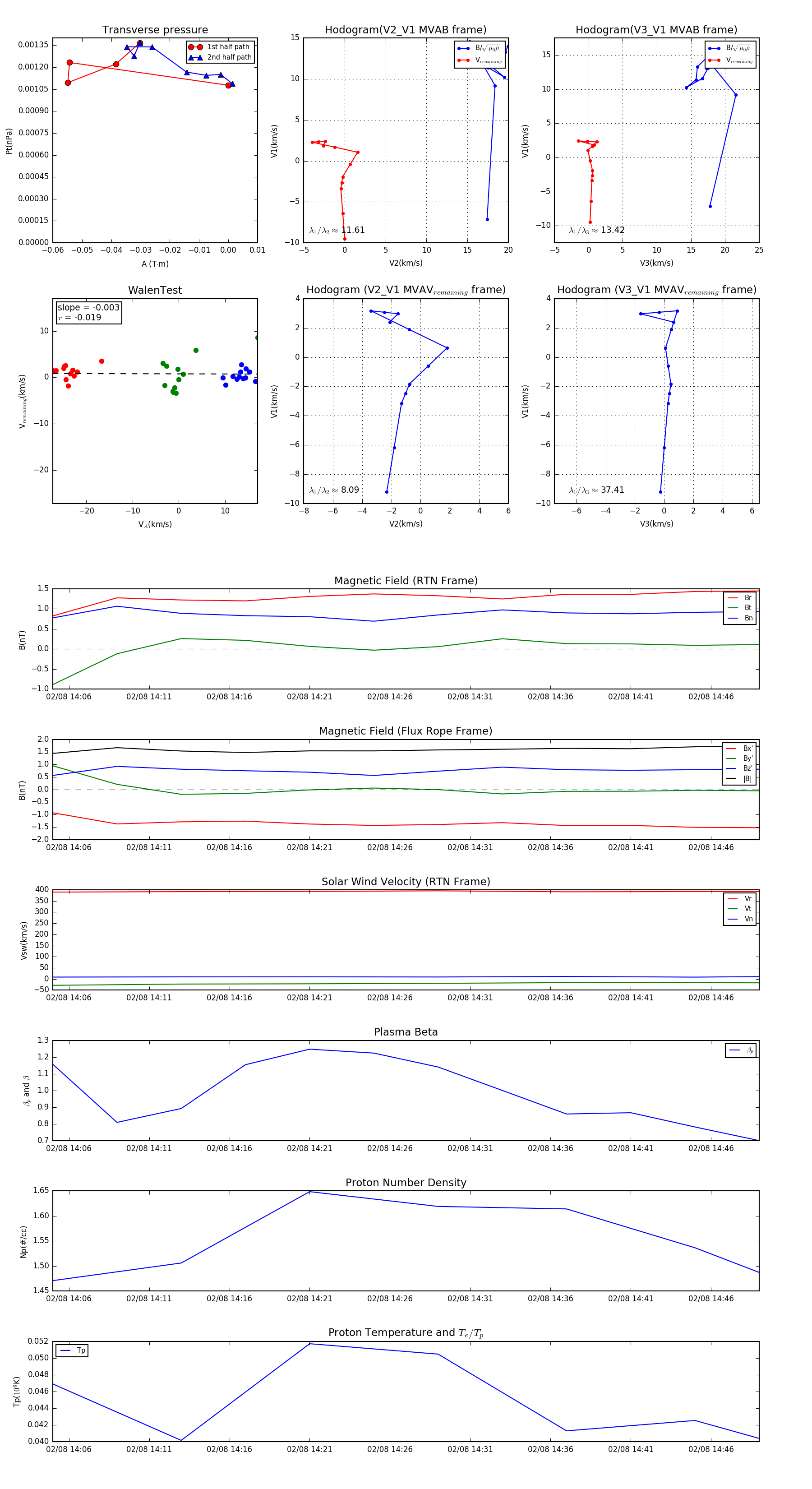The image size is (812, 1489).
Task: Select the 'Vn' legend entry
Action: (740, 919)
